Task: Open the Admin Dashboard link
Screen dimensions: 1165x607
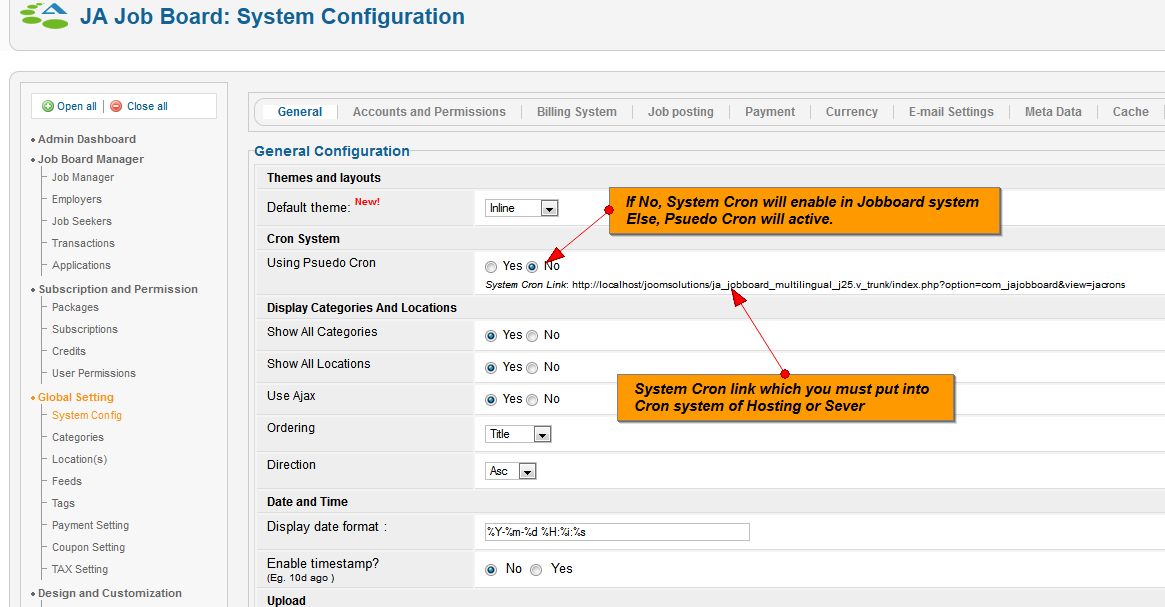Action: [89, 138]
